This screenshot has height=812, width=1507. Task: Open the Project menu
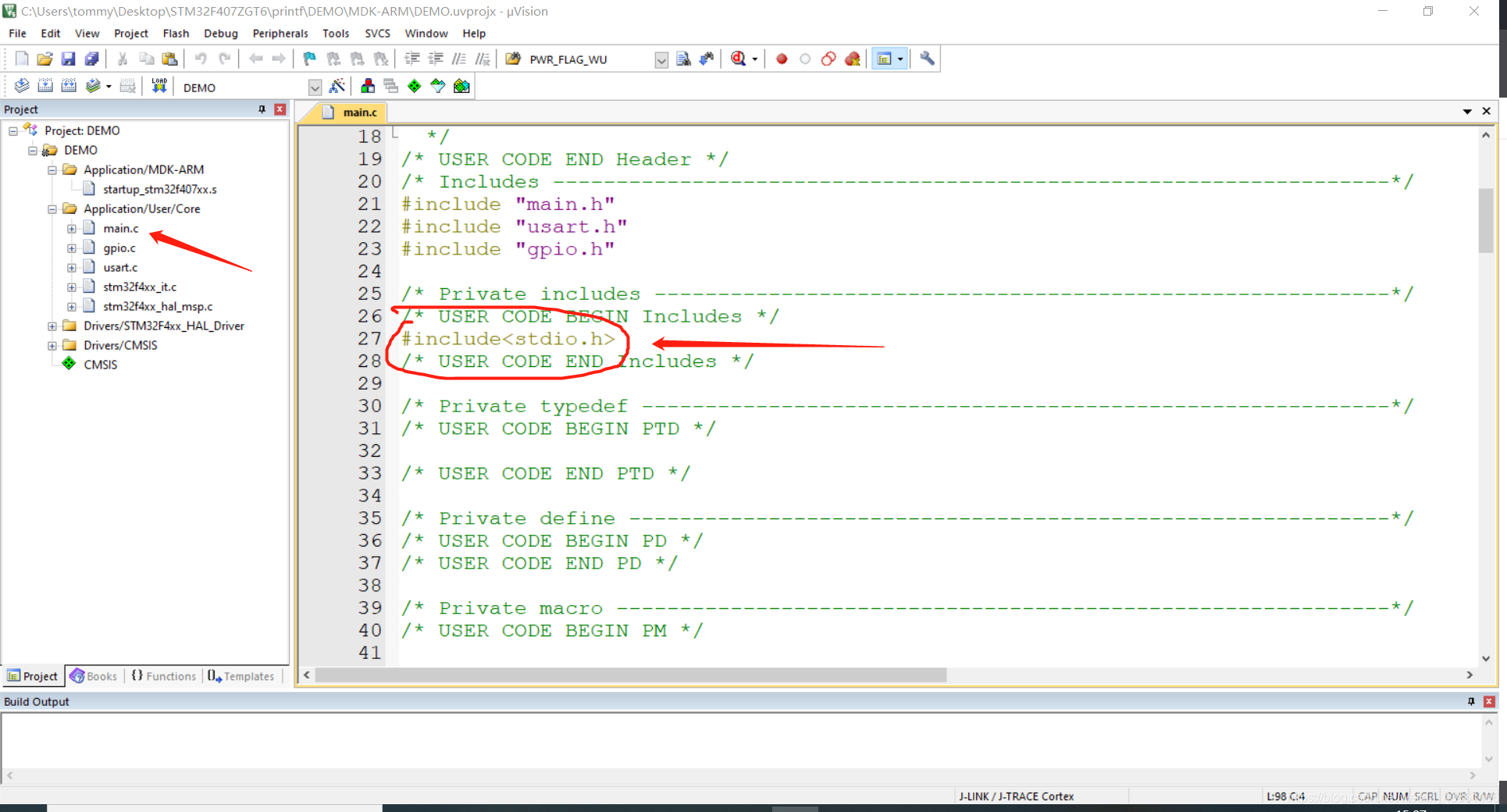tap(130, 34)
